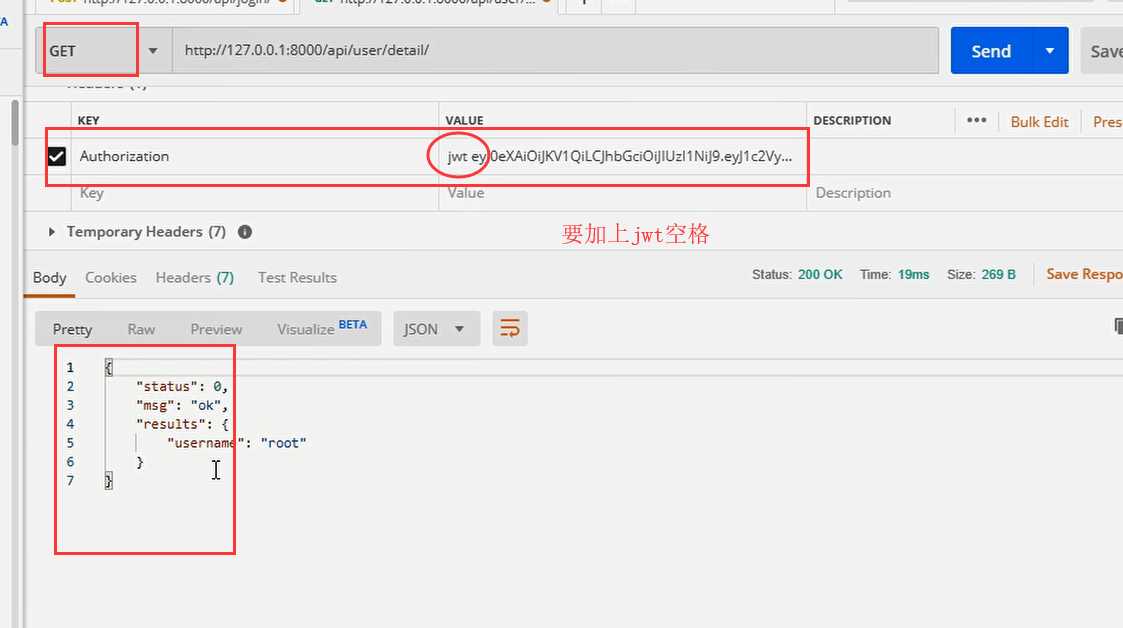1123x628 pixels.
Task: Open the Test Results tab
Action: pos(297,278)
